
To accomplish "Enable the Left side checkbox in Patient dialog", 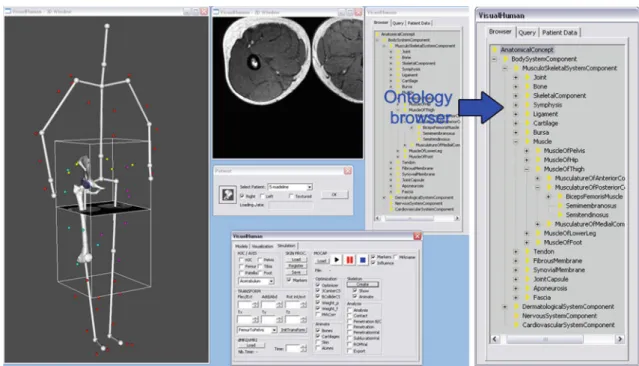I will click(262, 196).
